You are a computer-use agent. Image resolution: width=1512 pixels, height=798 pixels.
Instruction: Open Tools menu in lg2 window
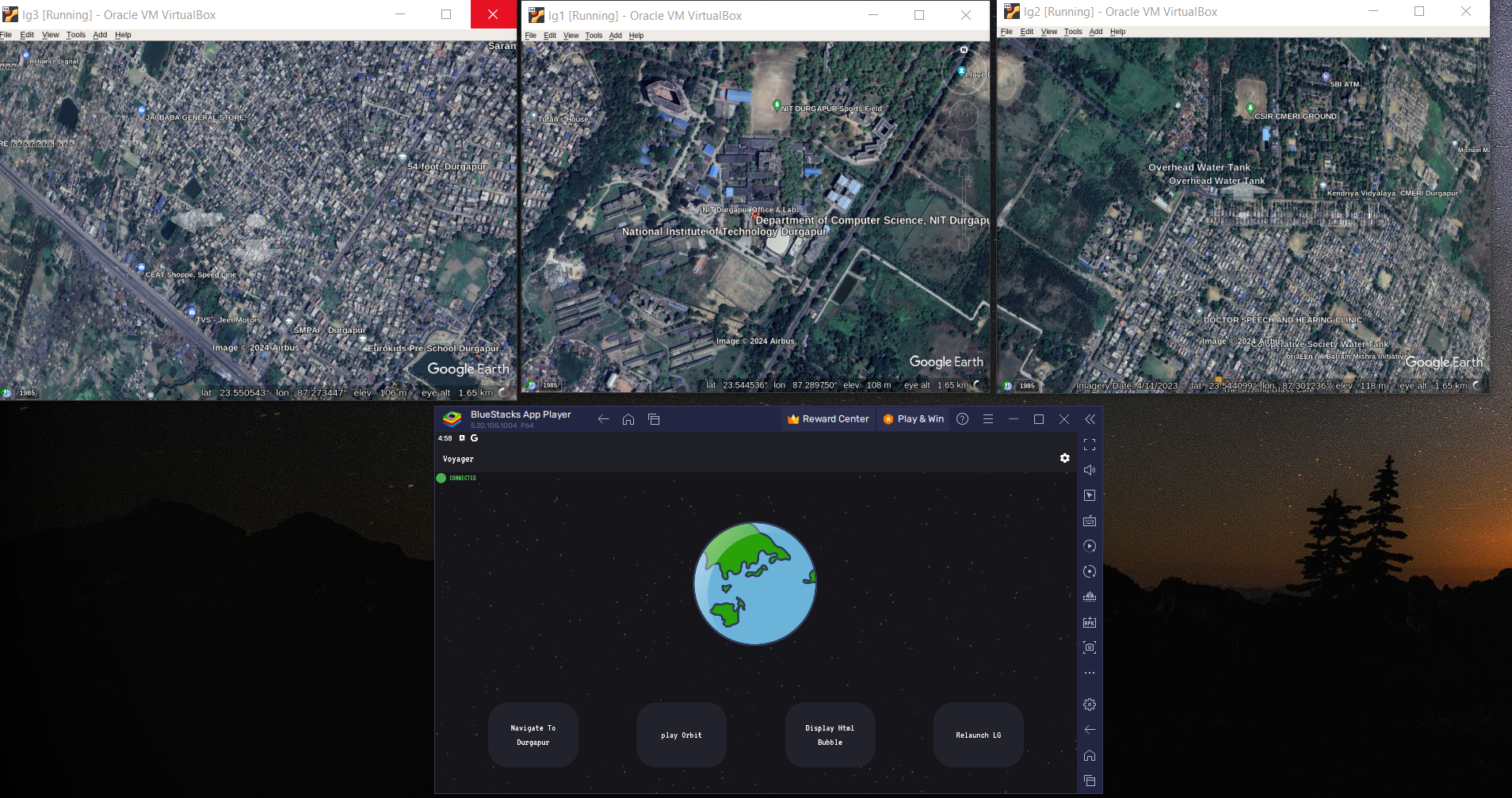tap(1073, 32)
